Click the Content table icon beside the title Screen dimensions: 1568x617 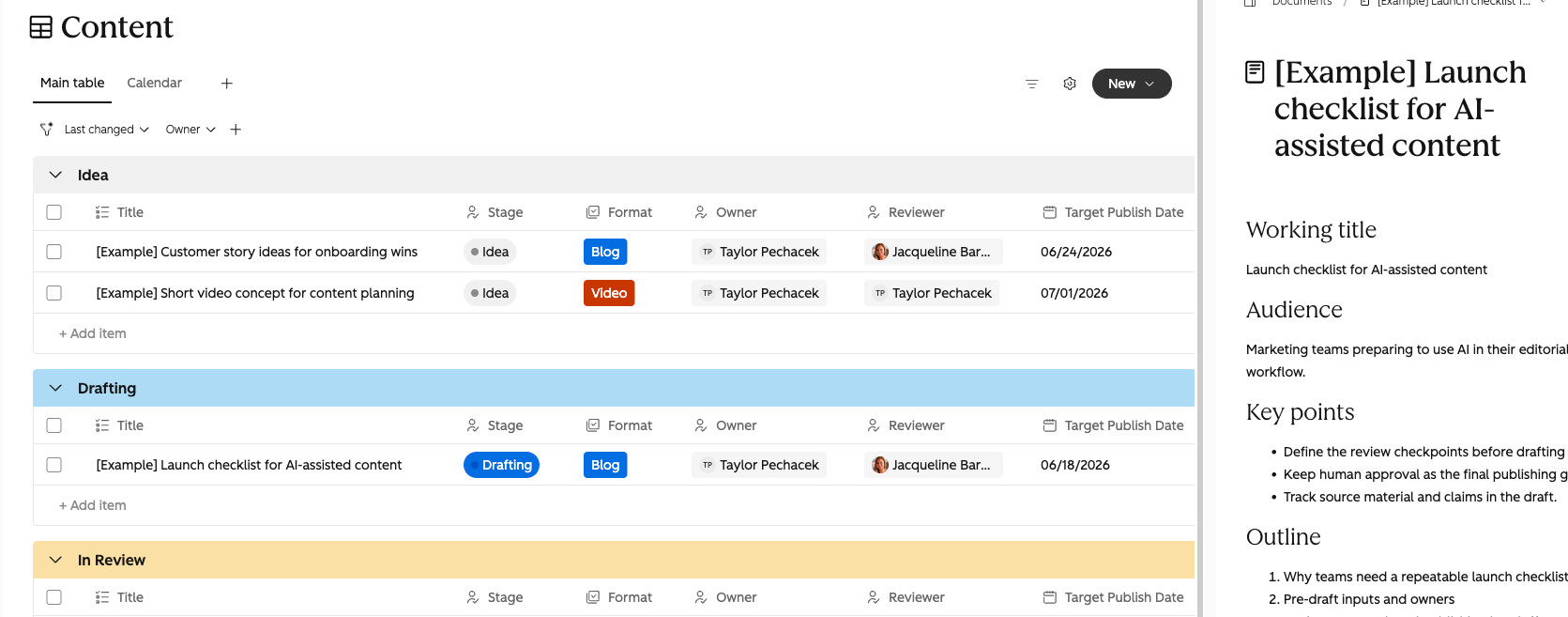tap(41, 27)
